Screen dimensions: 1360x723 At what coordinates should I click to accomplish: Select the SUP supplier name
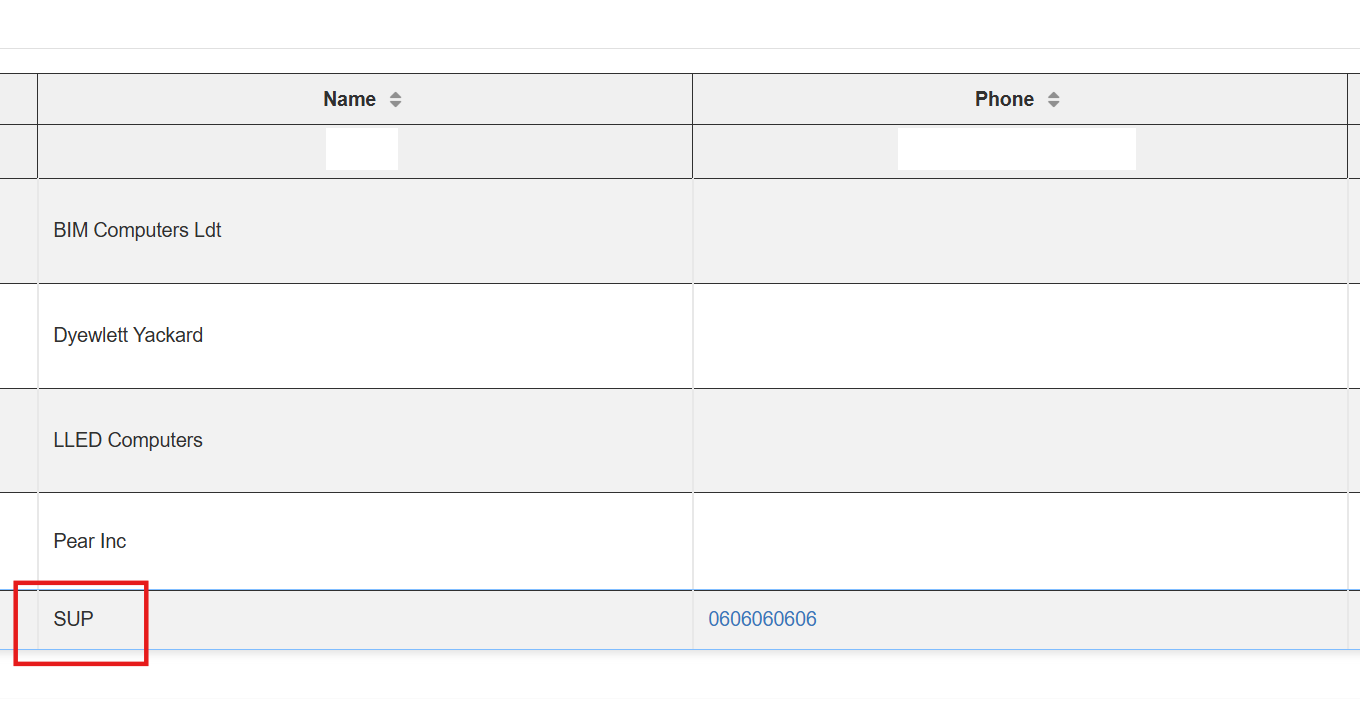[73, 619]
